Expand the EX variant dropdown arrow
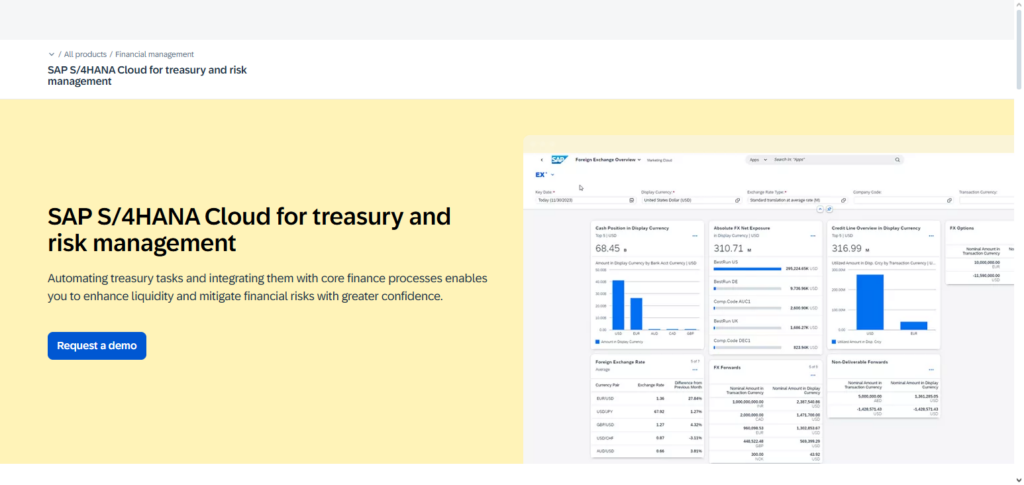Viewport: 1024px width, 485px height. (552, 175)
